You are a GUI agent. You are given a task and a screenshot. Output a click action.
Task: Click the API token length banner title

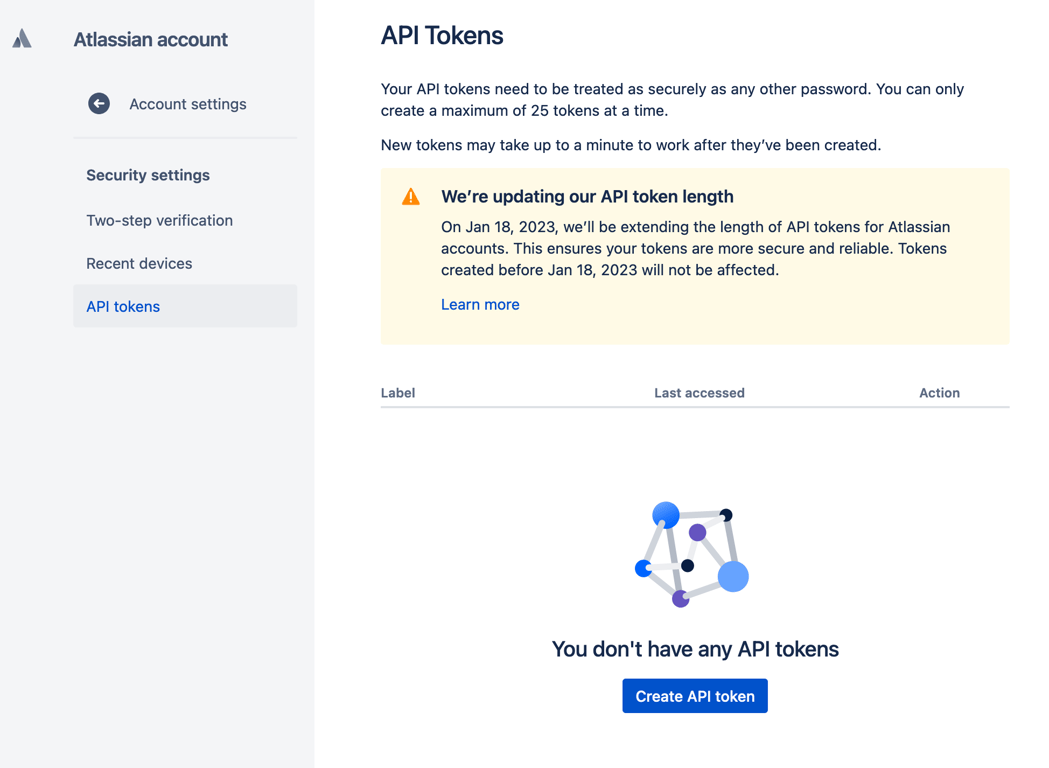tap(587, 197)
